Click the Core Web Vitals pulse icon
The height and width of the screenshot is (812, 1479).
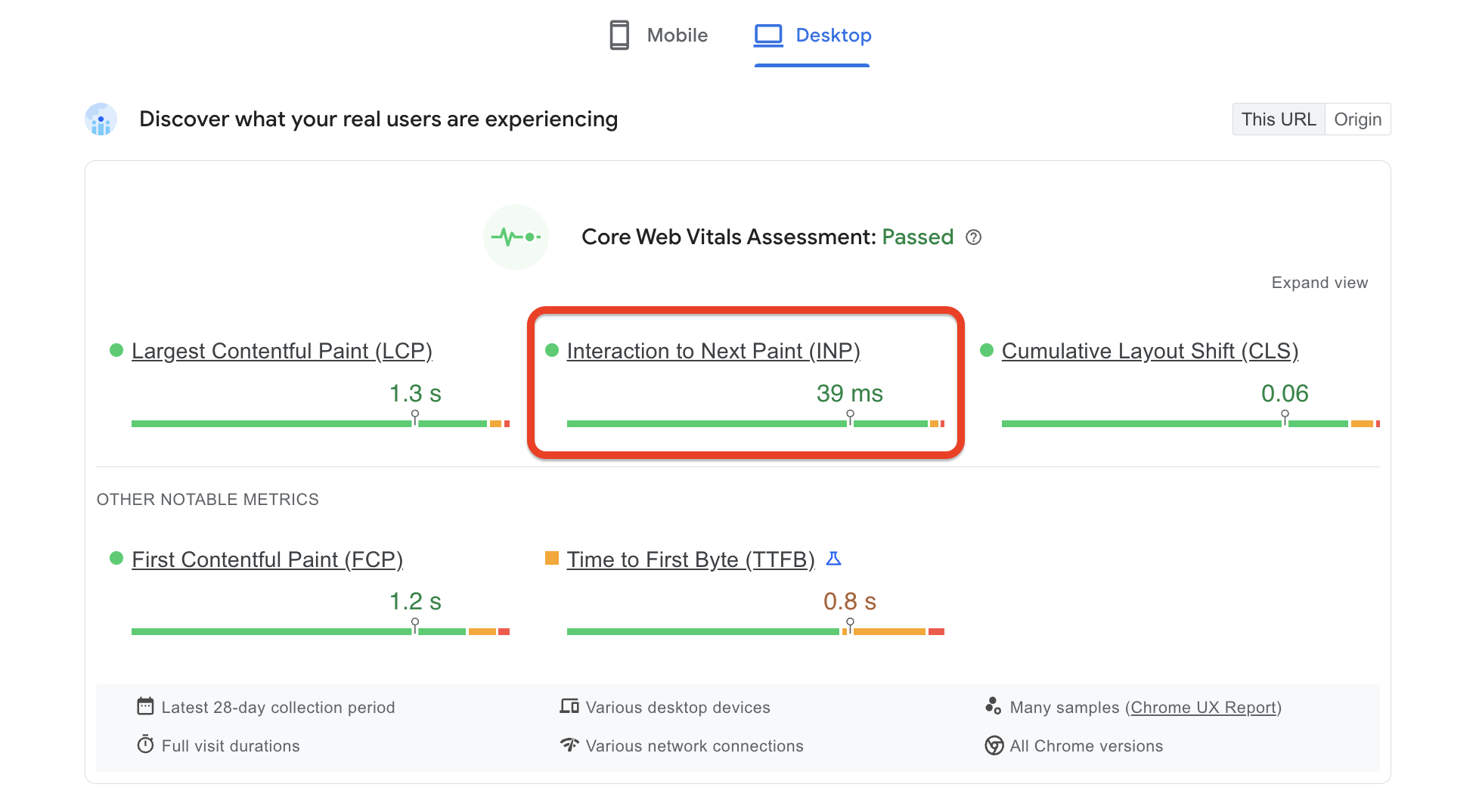tap(516, 237)
